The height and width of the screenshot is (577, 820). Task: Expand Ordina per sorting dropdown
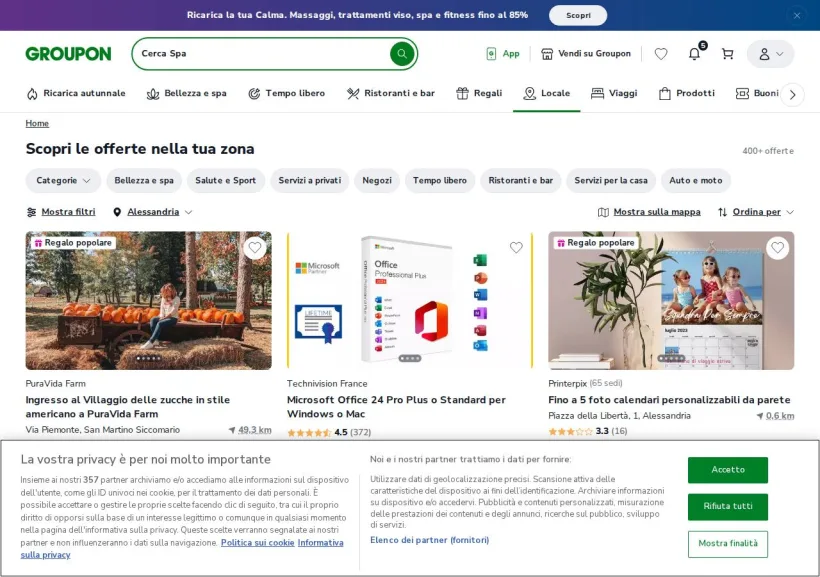point(756,212)
